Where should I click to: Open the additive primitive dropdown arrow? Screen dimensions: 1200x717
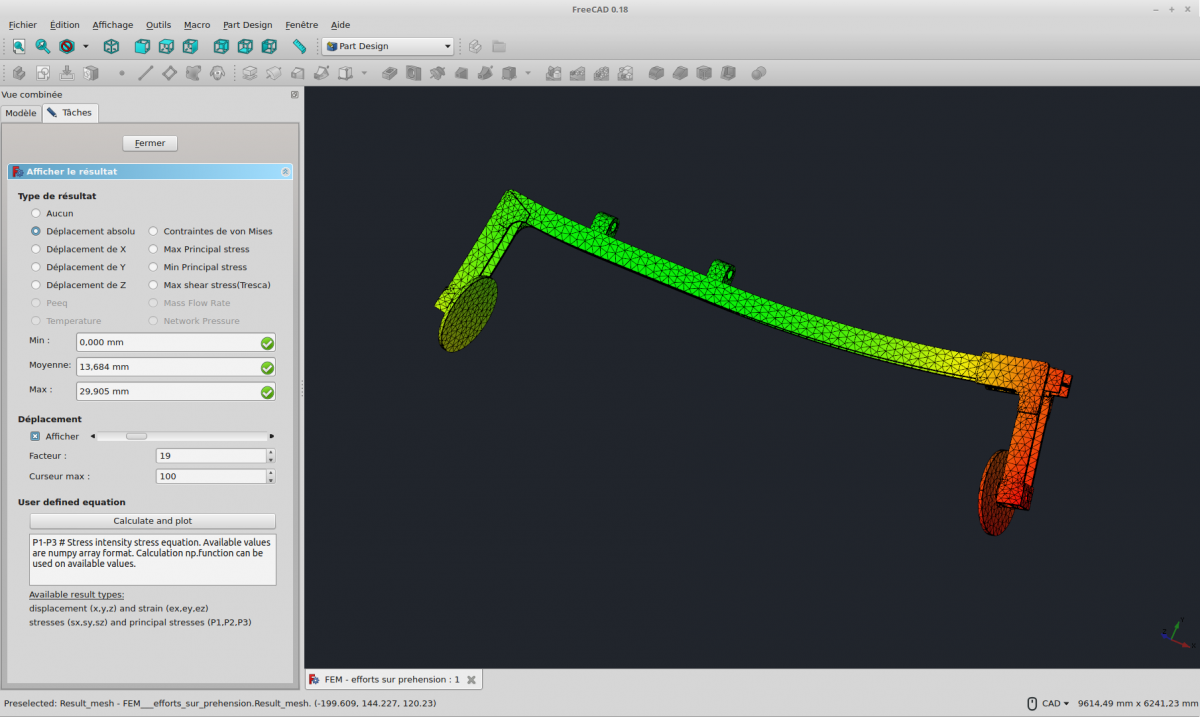[364, 73]
